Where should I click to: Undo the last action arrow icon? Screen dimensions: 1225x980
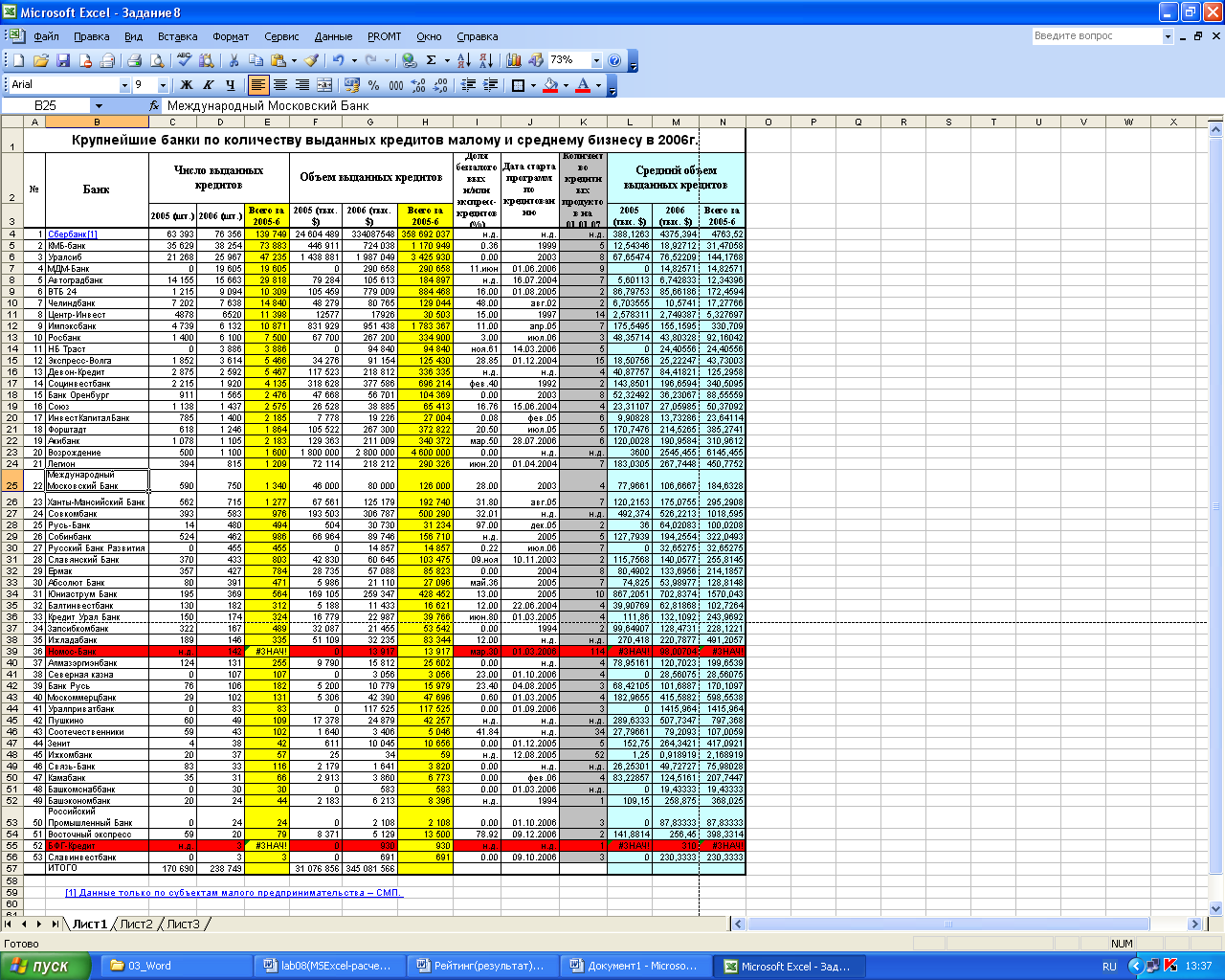click(x=338, y=60)
